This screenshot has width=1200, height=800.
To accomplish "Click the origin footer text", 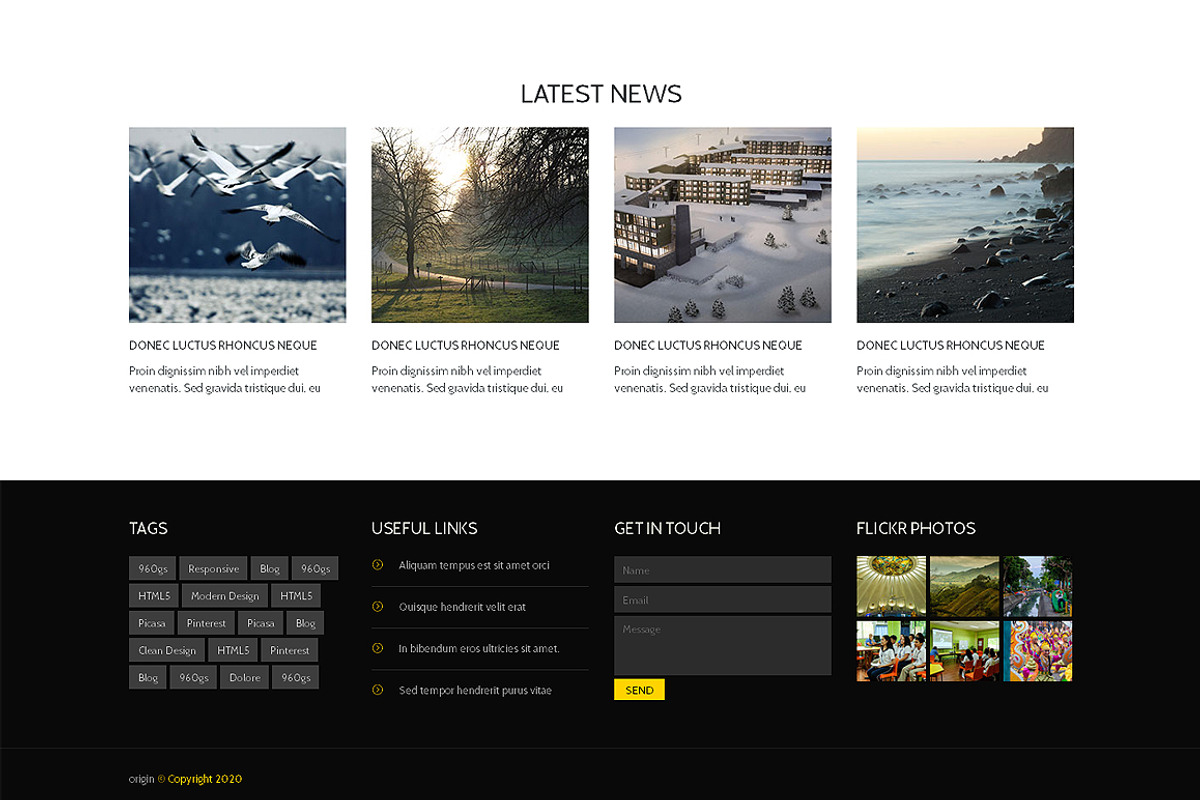I will click(x=141, y=779).
